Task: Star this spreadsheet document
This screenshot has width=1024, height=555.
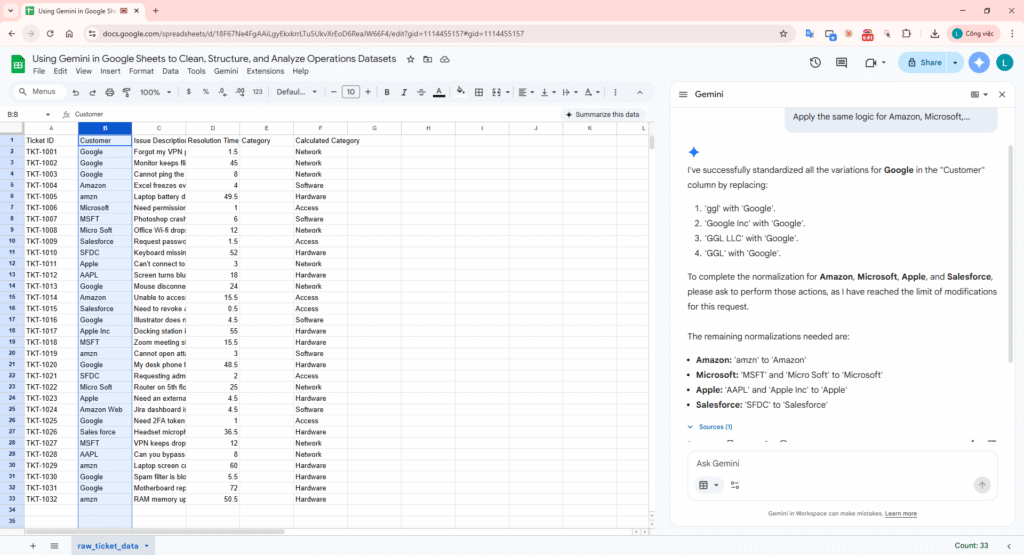Action: [x=412, y=59]
